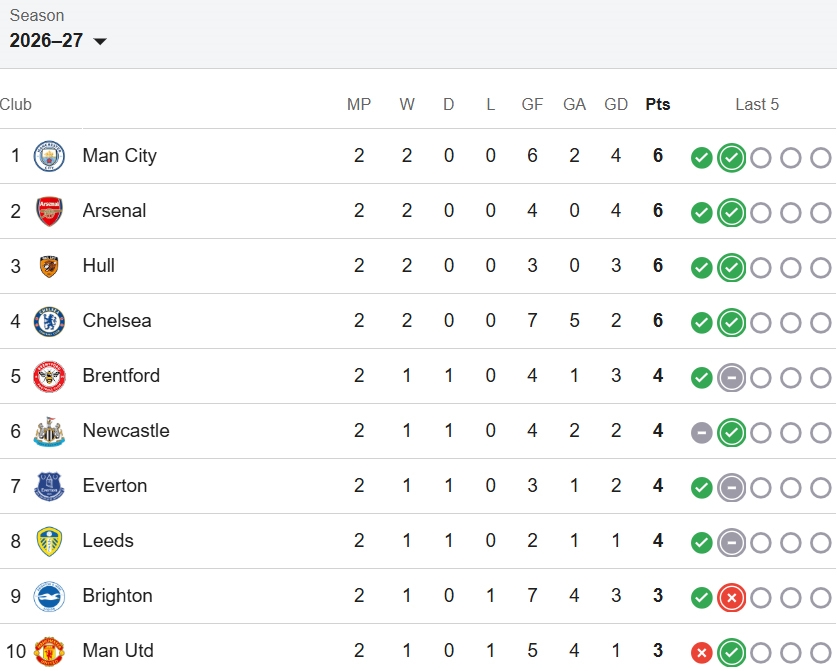The width and height of the screenshot is (837, 671).
Task: Click the Leeds club crest
Action: tap(49, 541)
